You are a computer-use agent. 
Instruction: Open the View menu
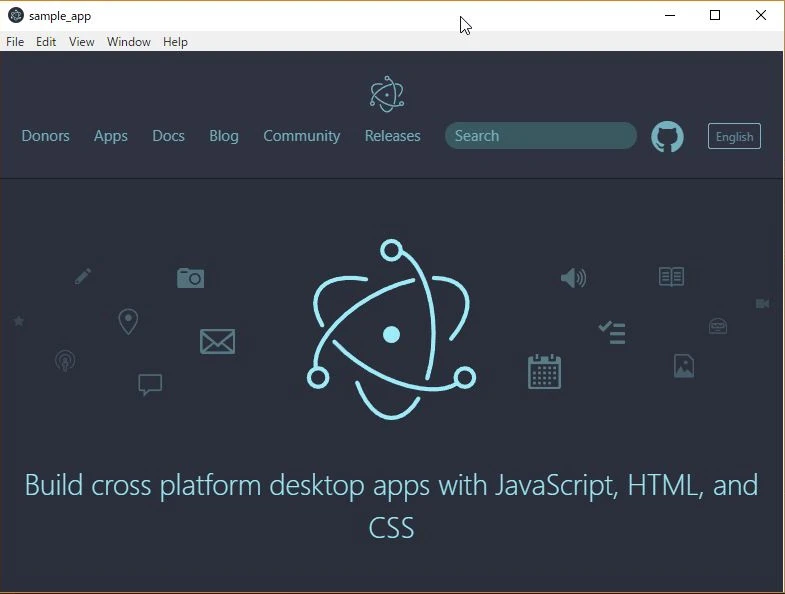82,42
